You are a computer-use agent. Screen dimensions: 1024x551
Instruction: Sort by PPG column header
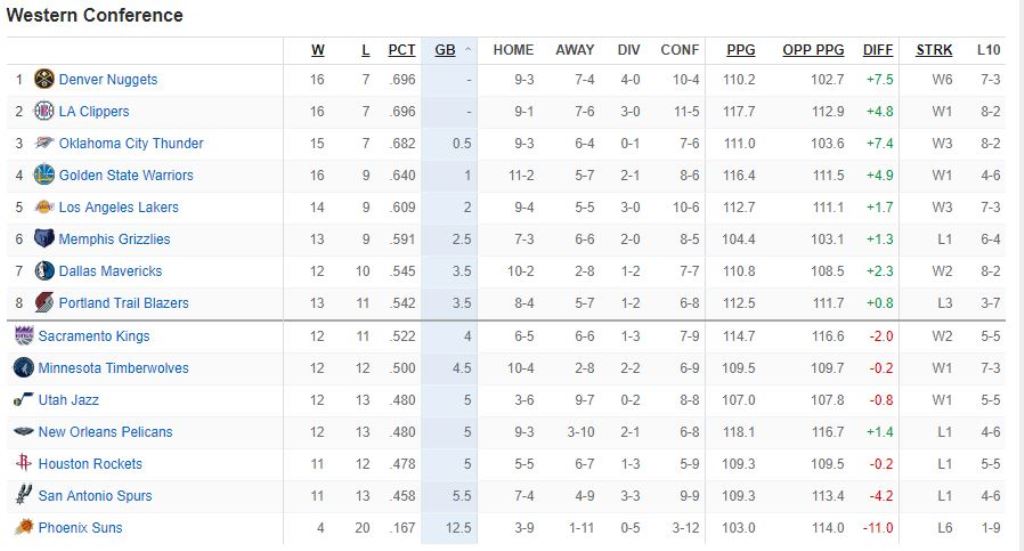coord(741,50)
